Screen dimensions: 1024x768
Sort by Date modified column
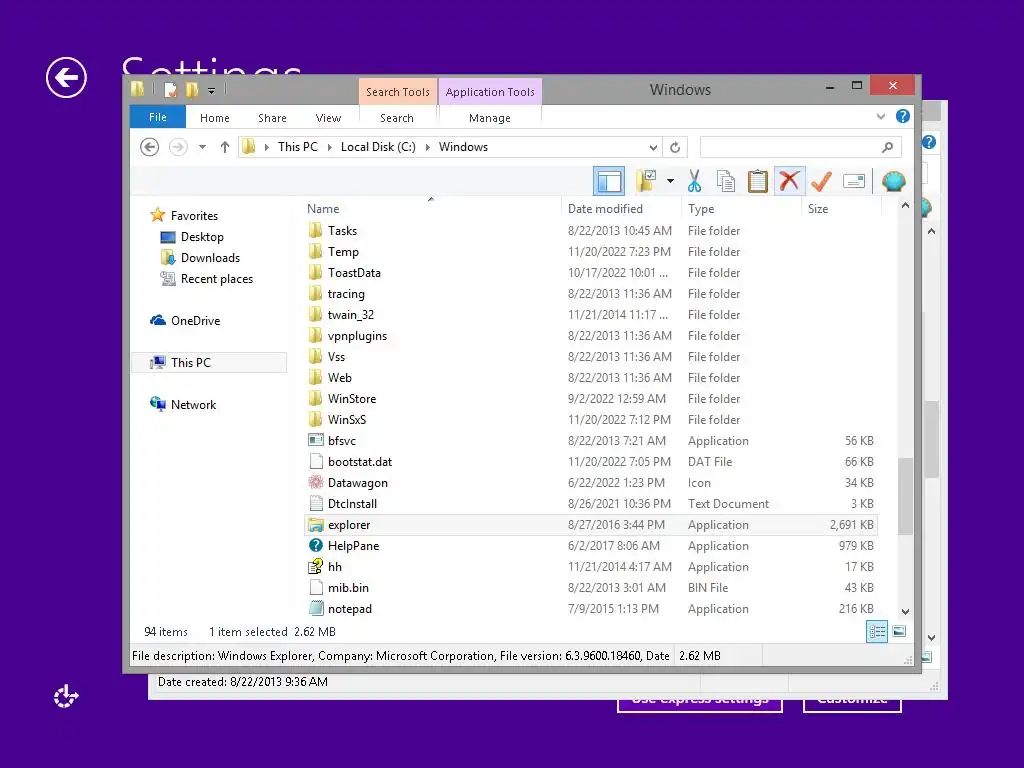[x=605, y=209]
